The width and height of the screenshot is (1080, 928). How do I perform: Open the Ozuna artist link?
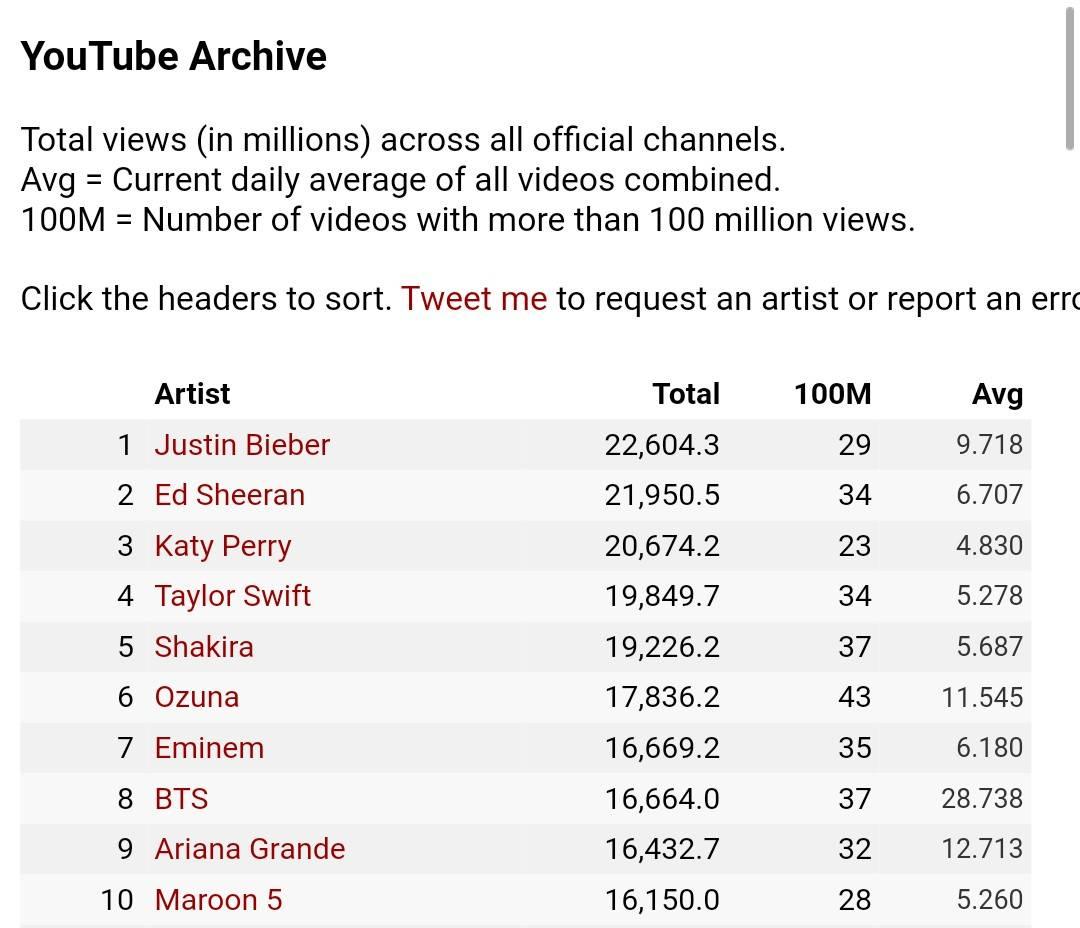tap(196, 697)
